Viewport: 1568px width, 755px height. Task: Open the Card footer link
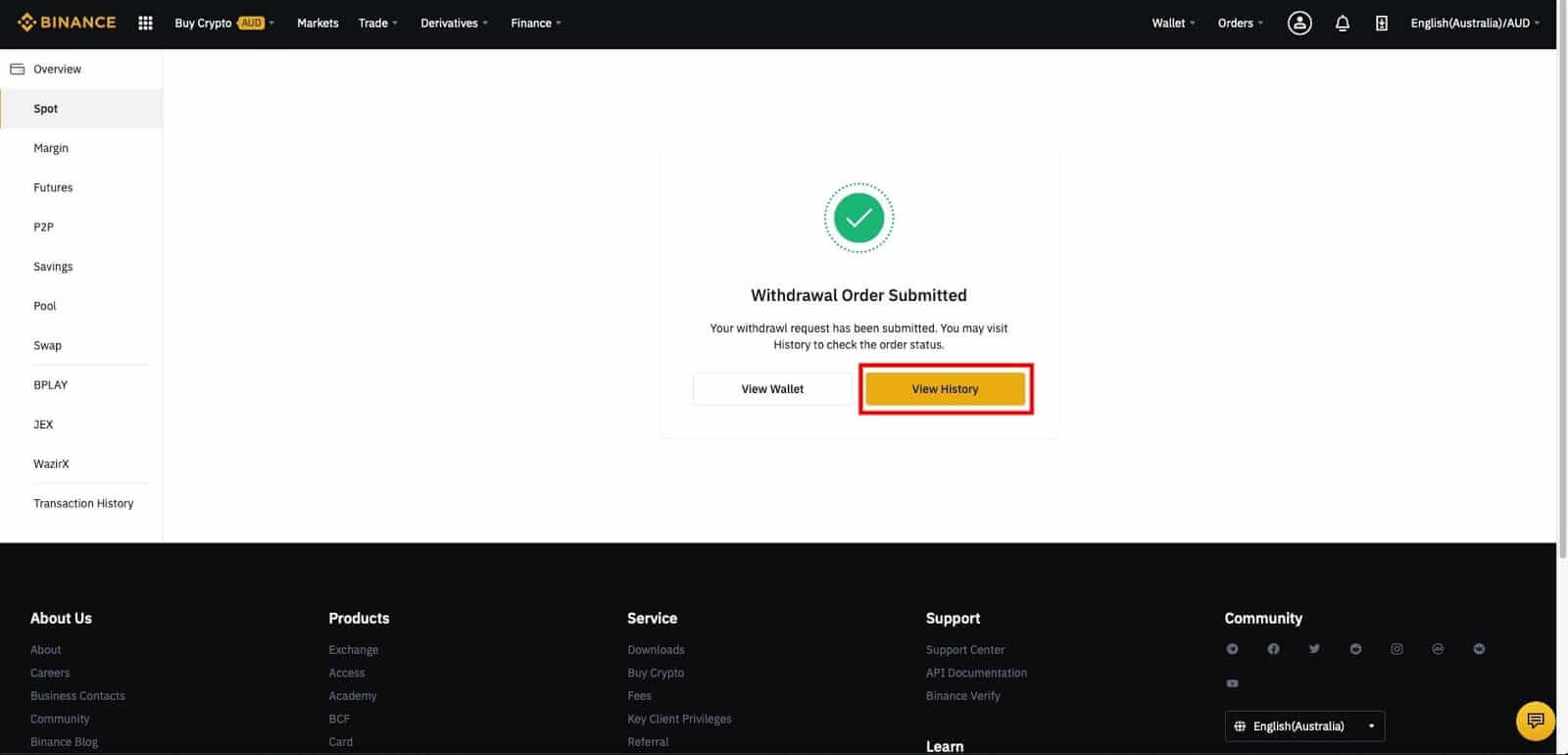point(341,742)
